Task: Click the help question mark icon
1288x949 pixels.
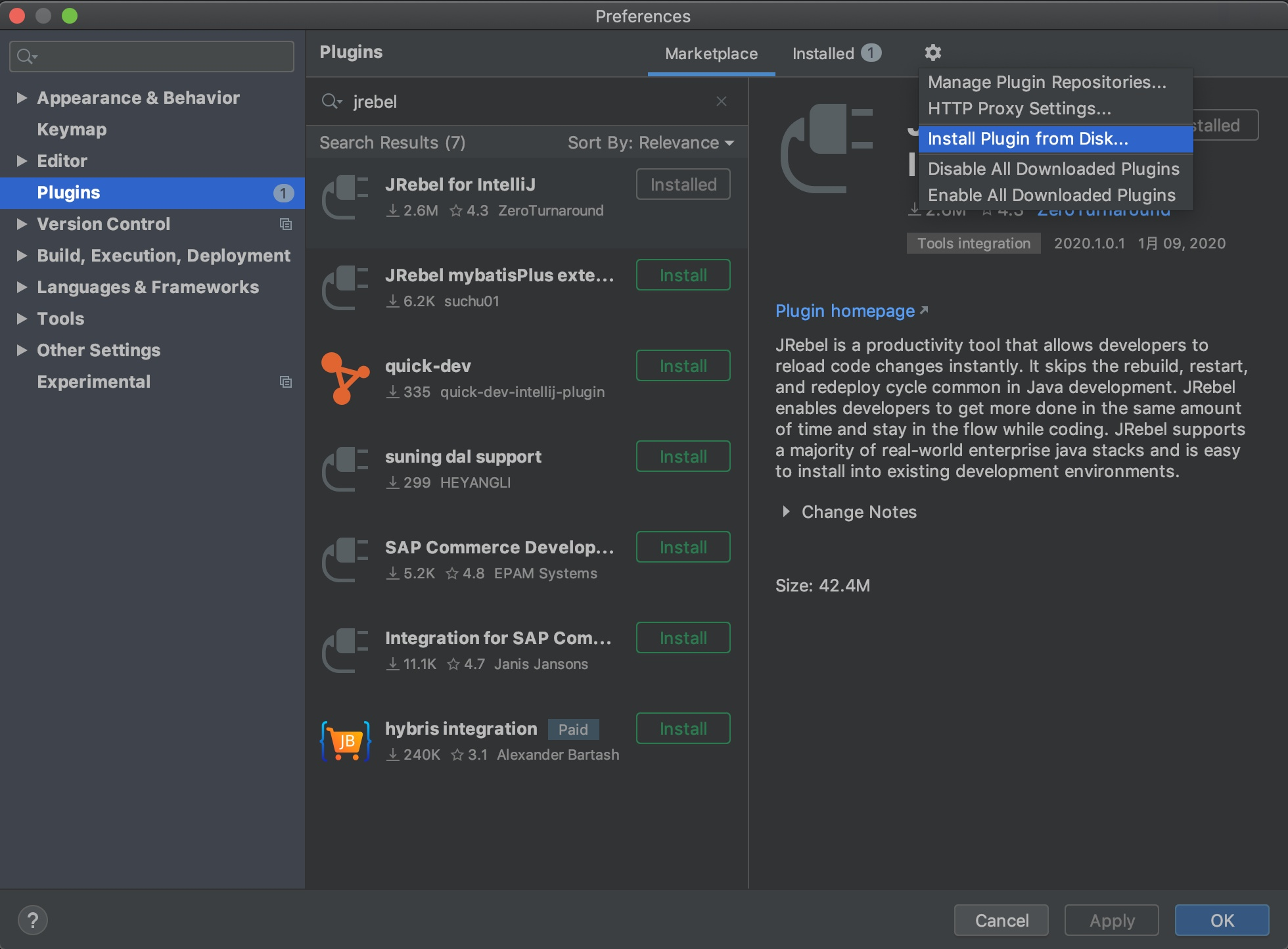Action: point(33,920)
